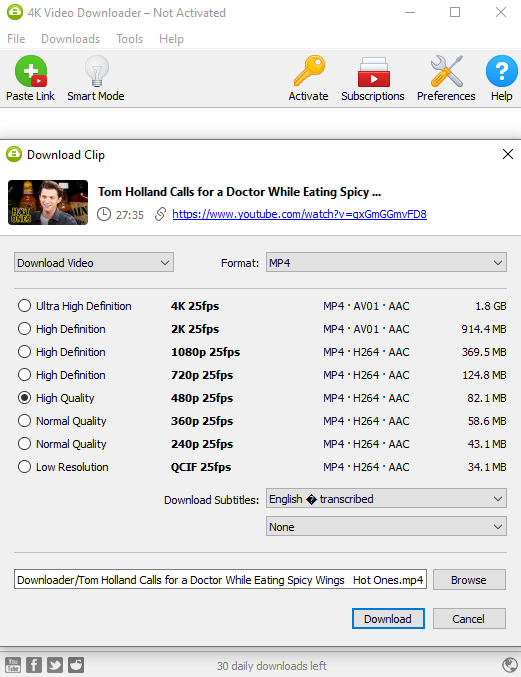Click the clock icon beside 27:35

tap(104, 214)
